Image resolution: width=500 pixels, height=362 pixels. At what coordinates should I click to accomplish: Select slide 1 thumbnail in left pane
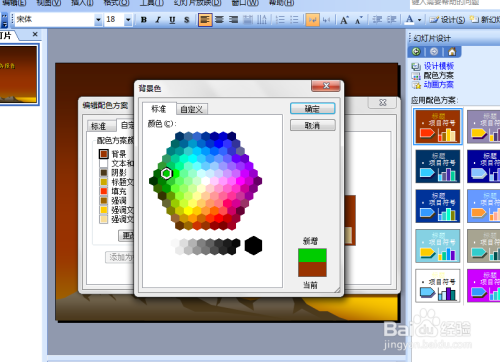[19, 74]
